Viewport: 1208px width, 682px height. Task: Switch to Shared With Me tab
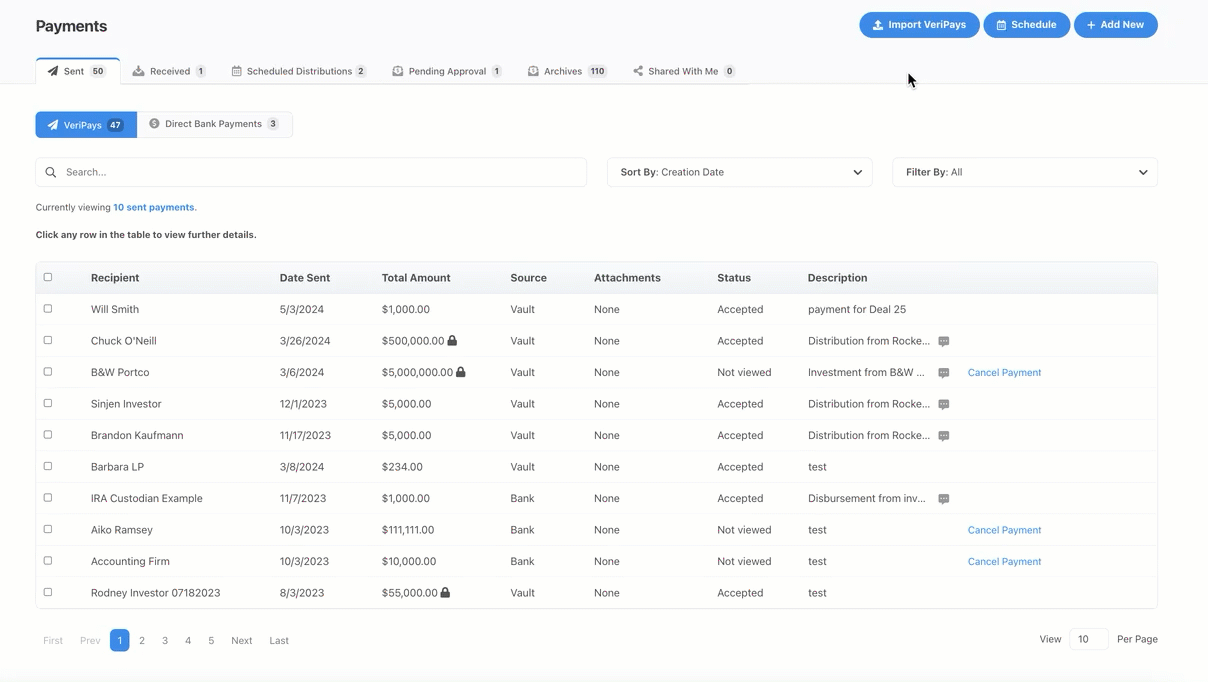(683, 71)
